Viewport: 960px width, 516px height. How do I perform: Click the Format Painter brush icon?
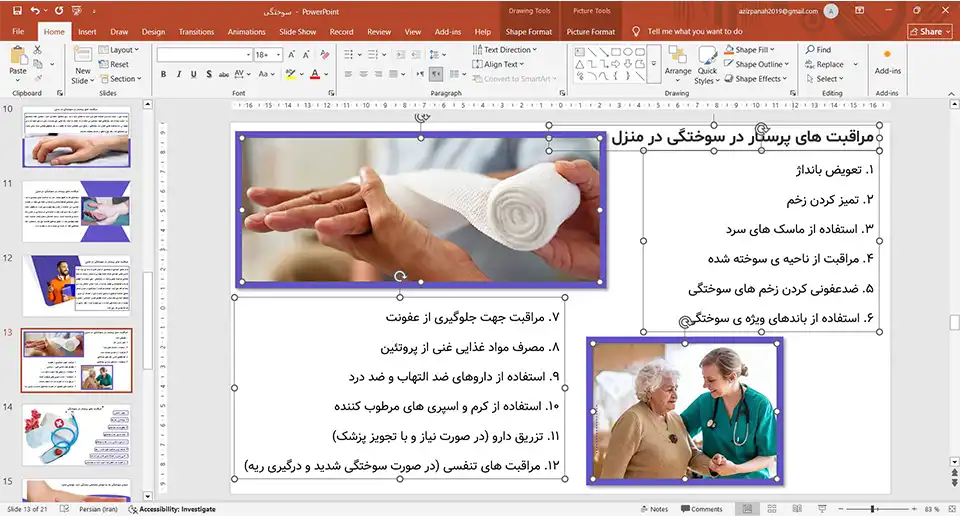point(38,78)
